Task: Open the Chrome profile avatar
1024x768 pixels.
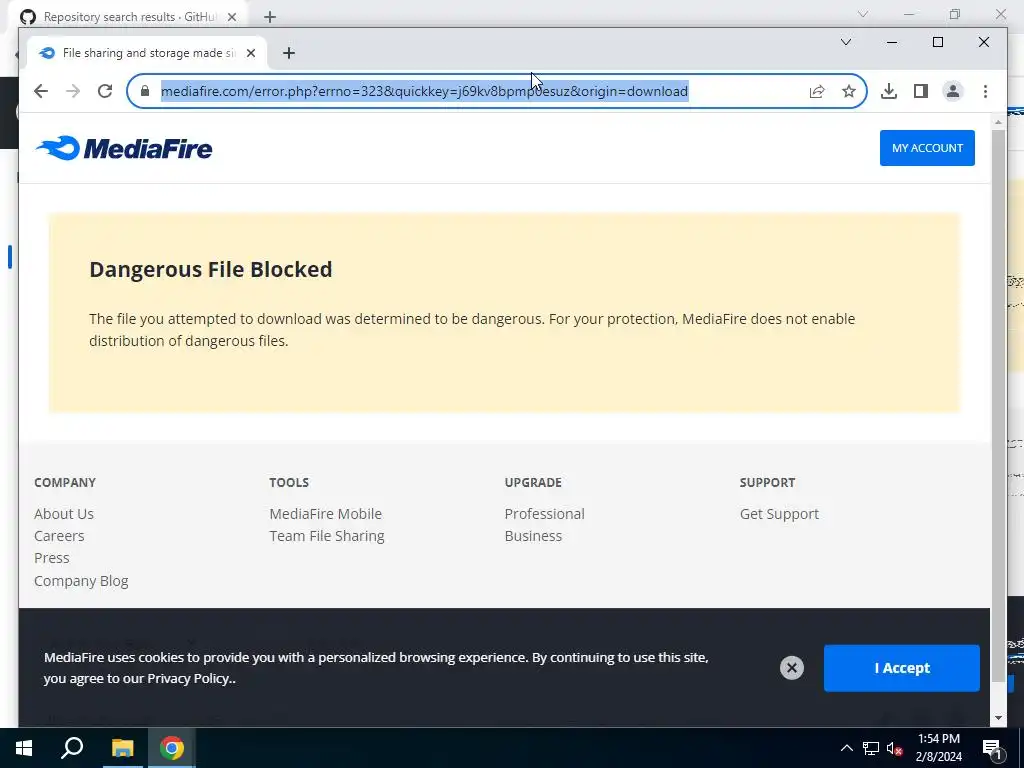Action: tap(953, 91)
